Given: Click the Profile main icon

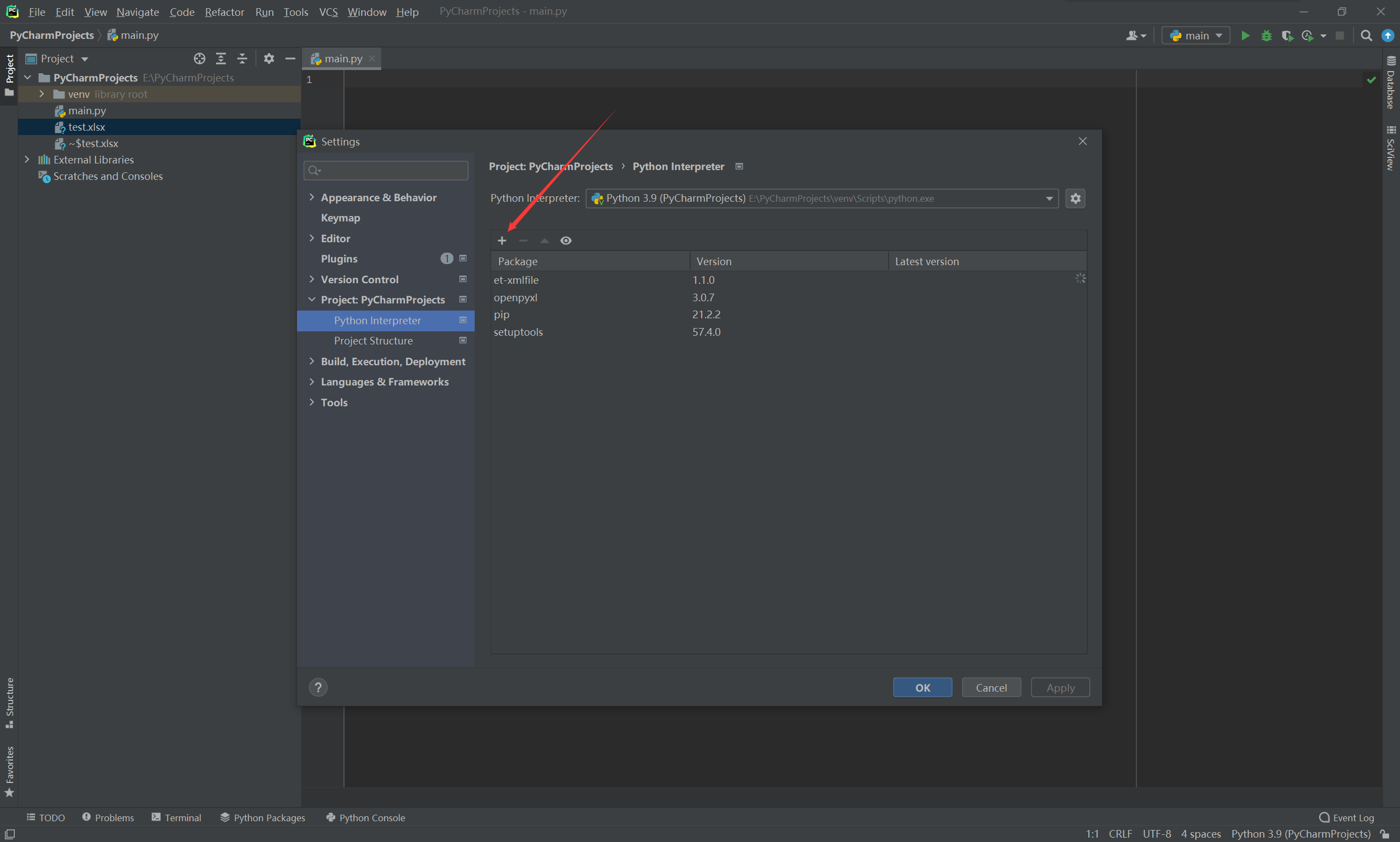Looking at the screenshot, I should [1308, 36].
